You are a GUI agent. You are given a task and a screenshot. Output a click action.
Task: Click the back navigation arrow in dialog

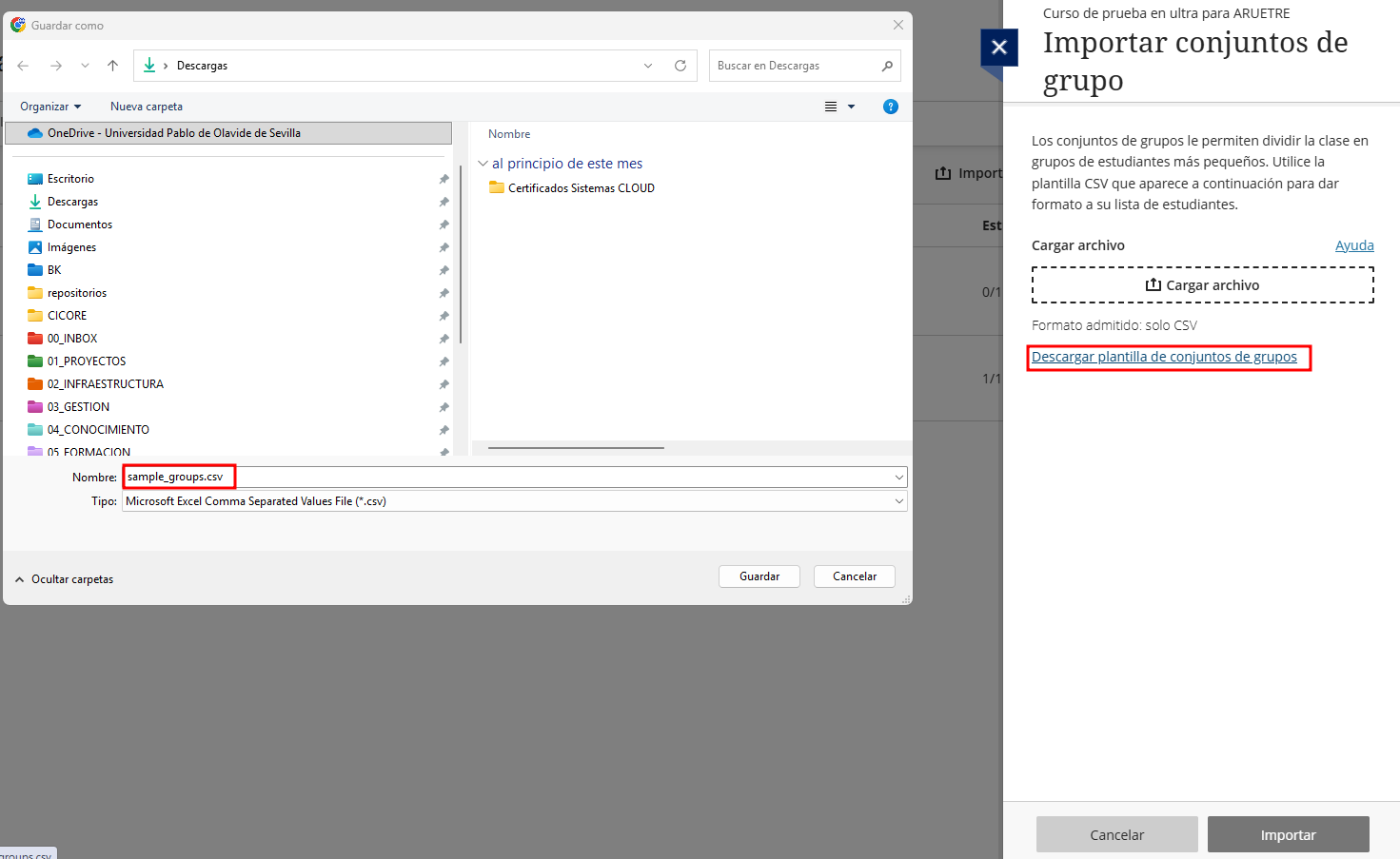[24, 66]
